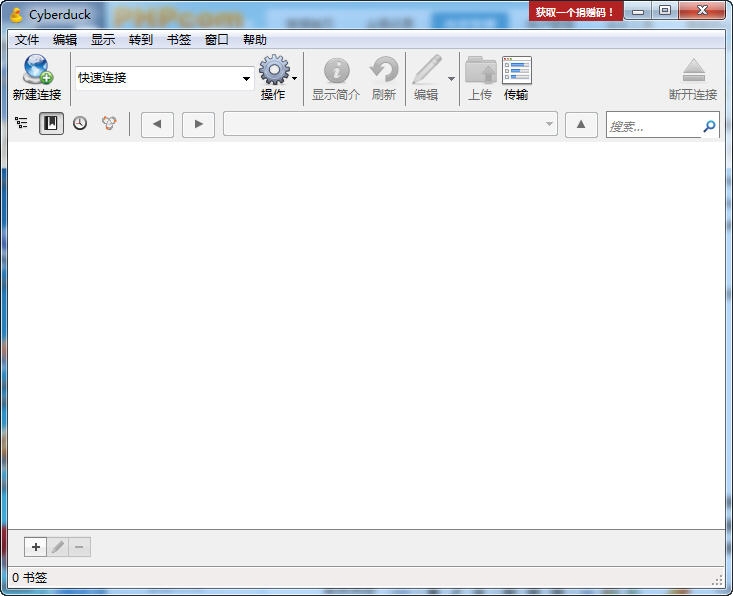
Task: Open the edit tool dropdown arrow
Action: tap(451, 79)
